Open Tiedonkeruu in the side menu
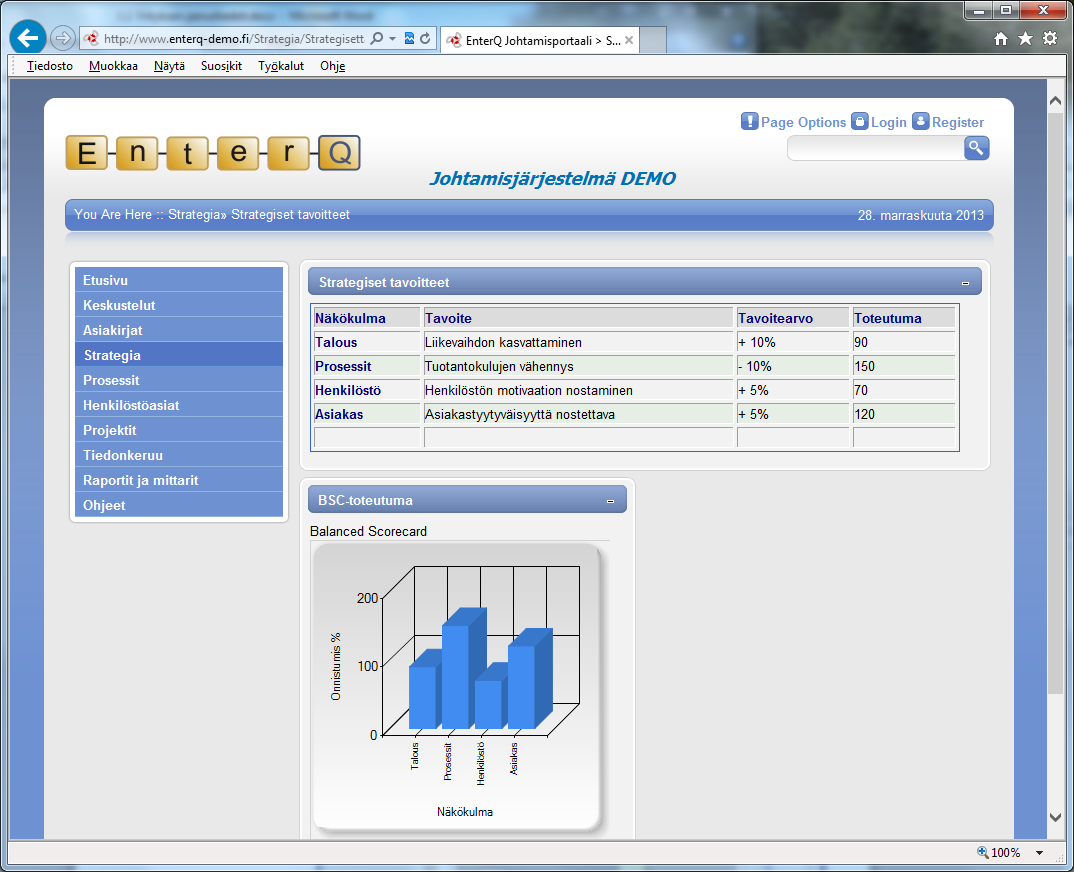The image size is (1074, 872). point(179,455)
